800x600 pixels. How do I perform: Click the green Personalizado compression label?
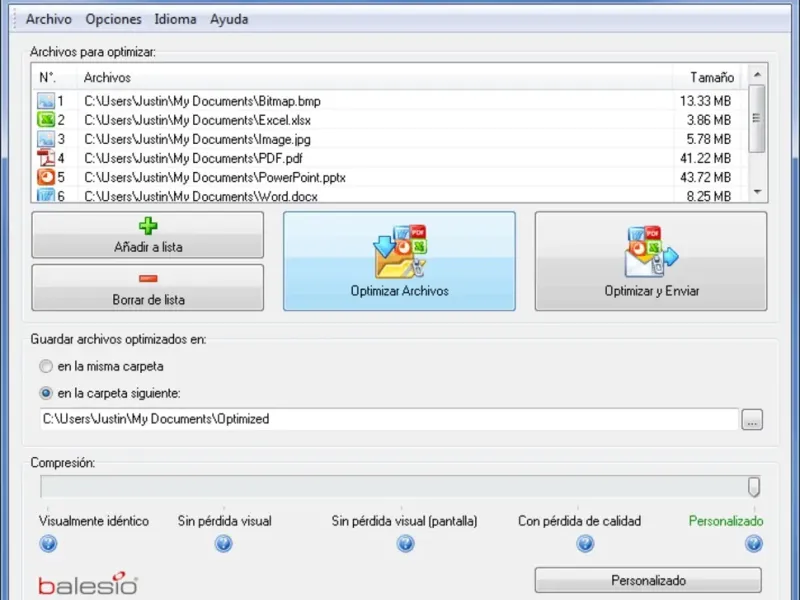pos(726,521)
